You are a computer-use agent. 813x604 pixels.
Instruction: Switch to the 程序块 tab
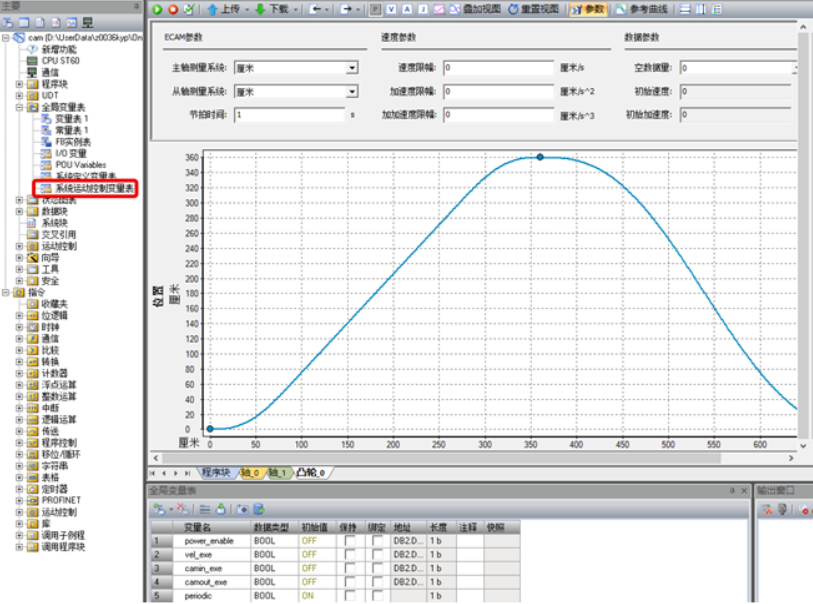click(215, 473)
